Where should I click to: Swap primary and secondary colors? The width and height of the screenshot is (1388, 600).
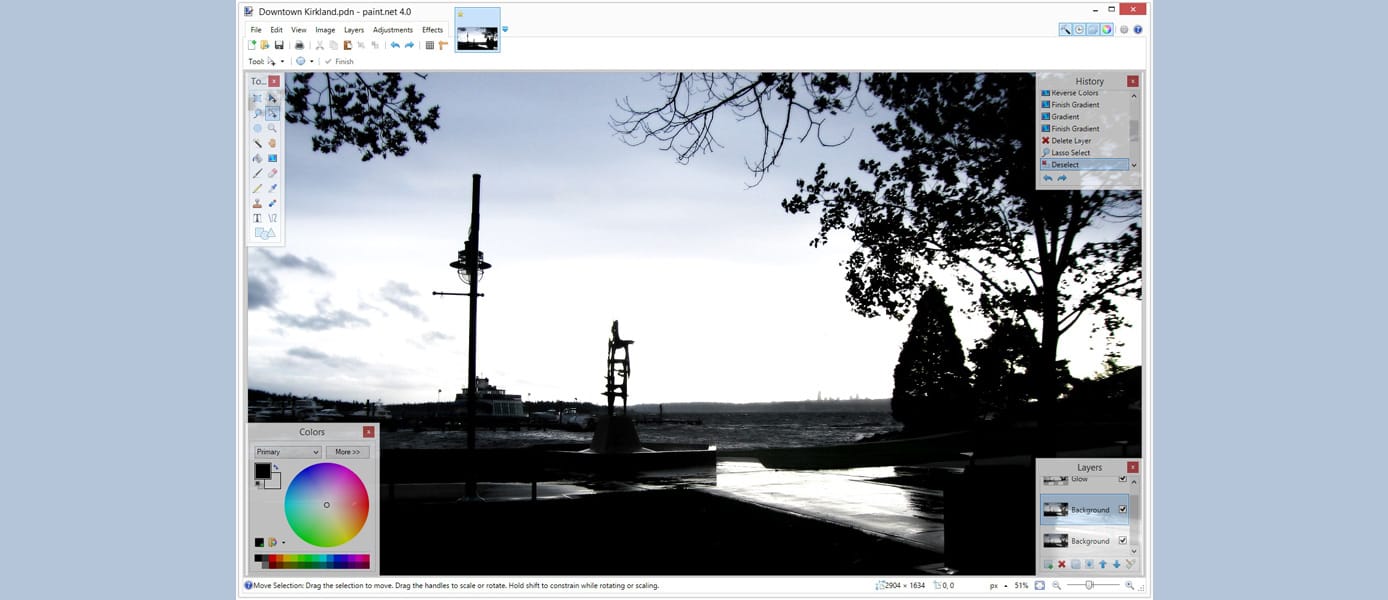tap(276, 466)
